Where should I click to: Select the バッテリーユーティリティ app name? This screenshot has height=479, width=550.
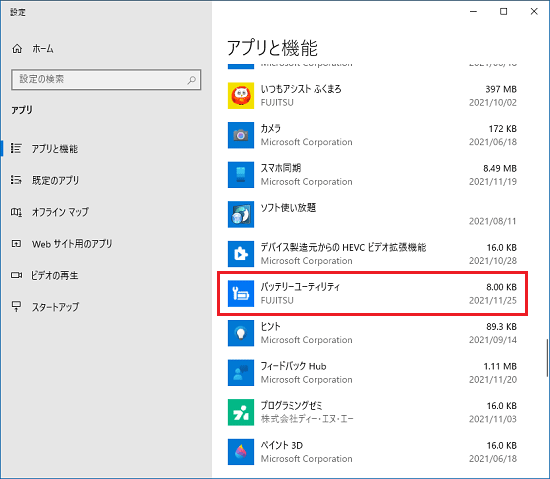(x=300, y=287)
